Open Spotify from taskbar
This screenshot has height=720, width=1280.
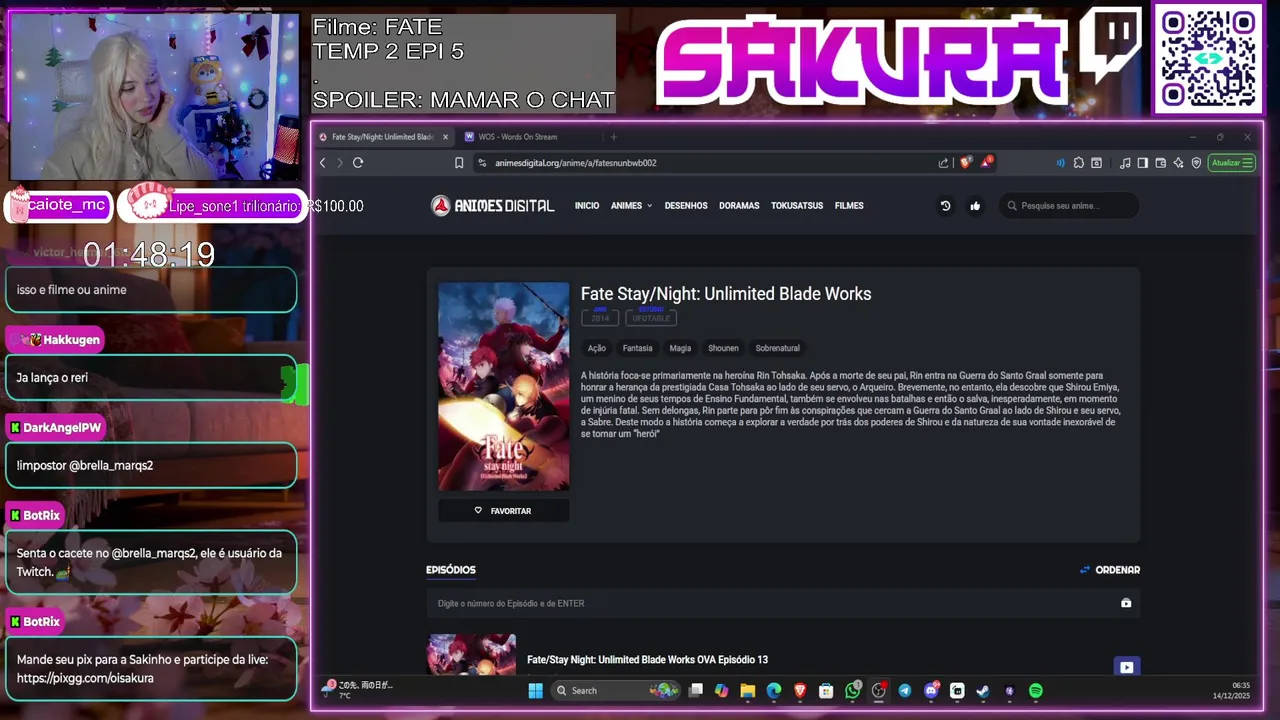point(1036,691)
